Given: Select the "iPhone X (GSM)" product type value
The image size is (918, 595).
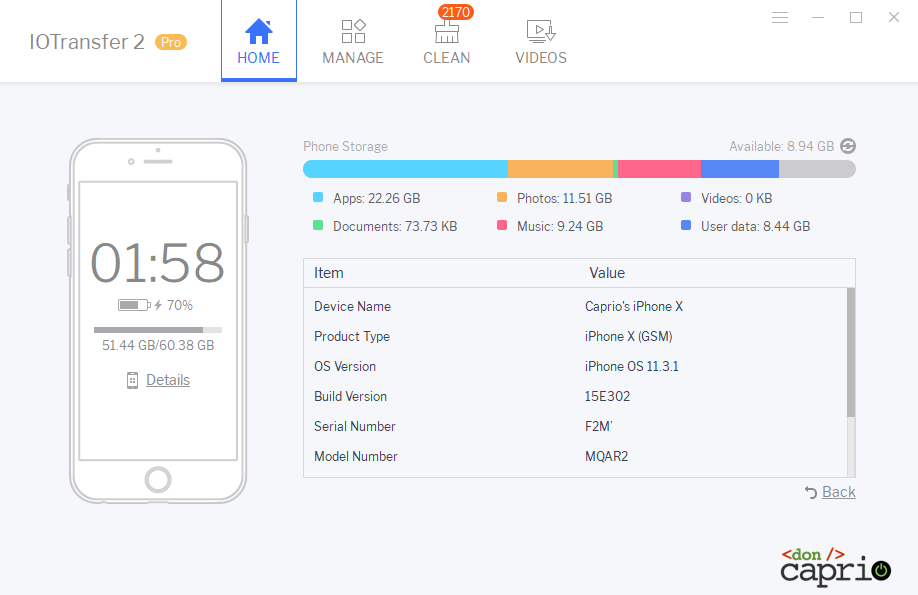Looking at the screenshot, I should tap(629, 336).
